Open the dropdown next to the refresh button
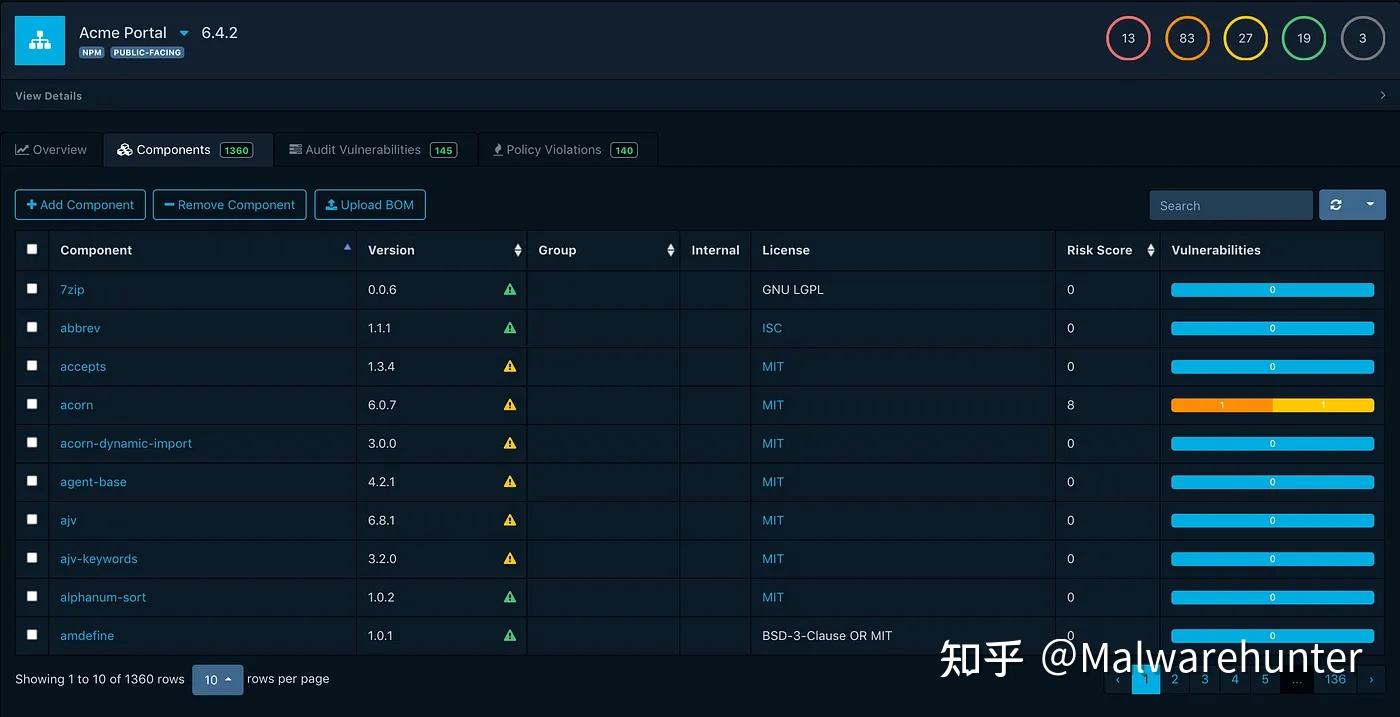 pyautogui.click(x=1368, y=204)
